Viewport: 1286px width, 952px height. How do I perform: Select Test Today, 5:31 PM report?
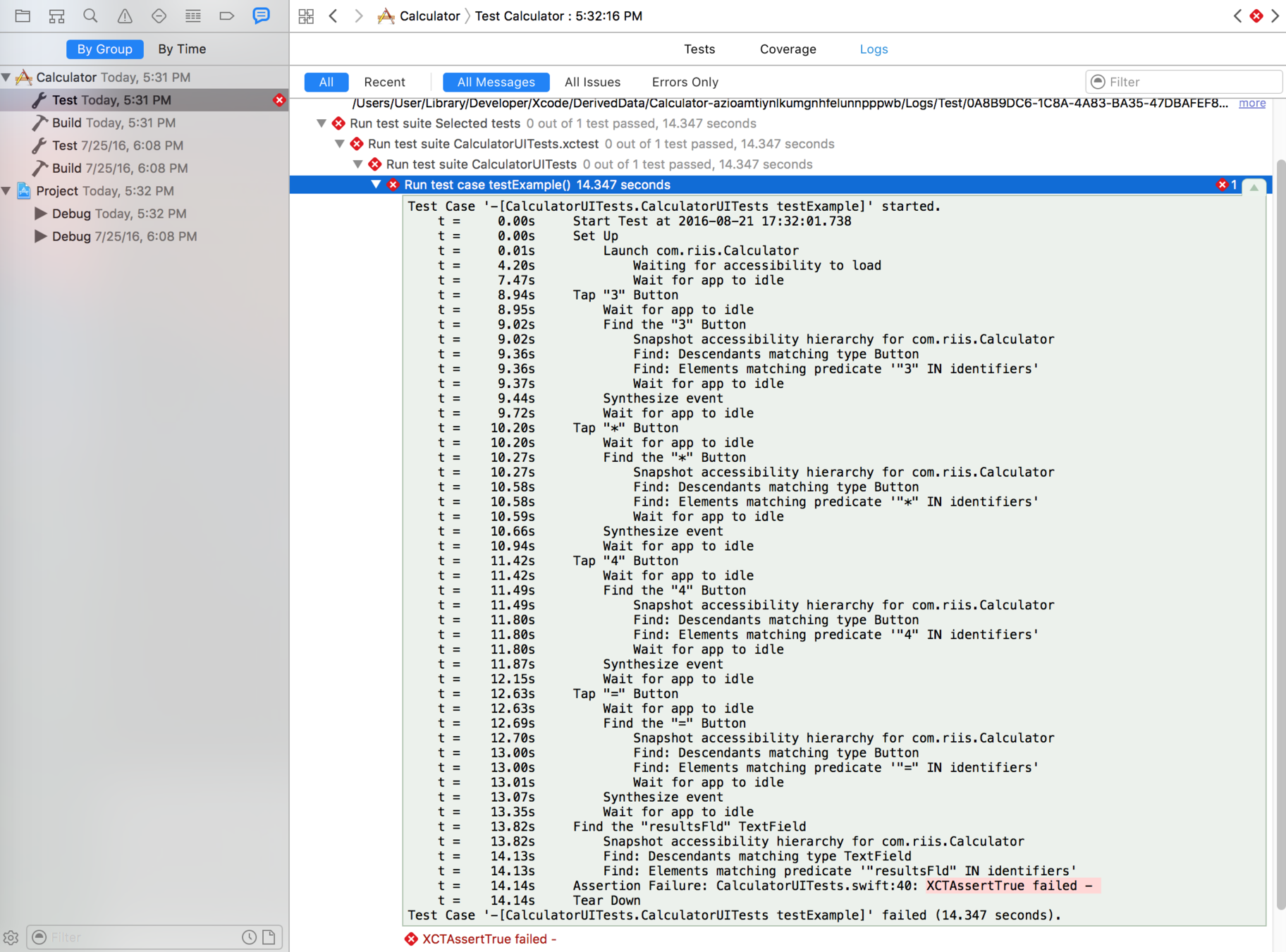tap(145, 100)
